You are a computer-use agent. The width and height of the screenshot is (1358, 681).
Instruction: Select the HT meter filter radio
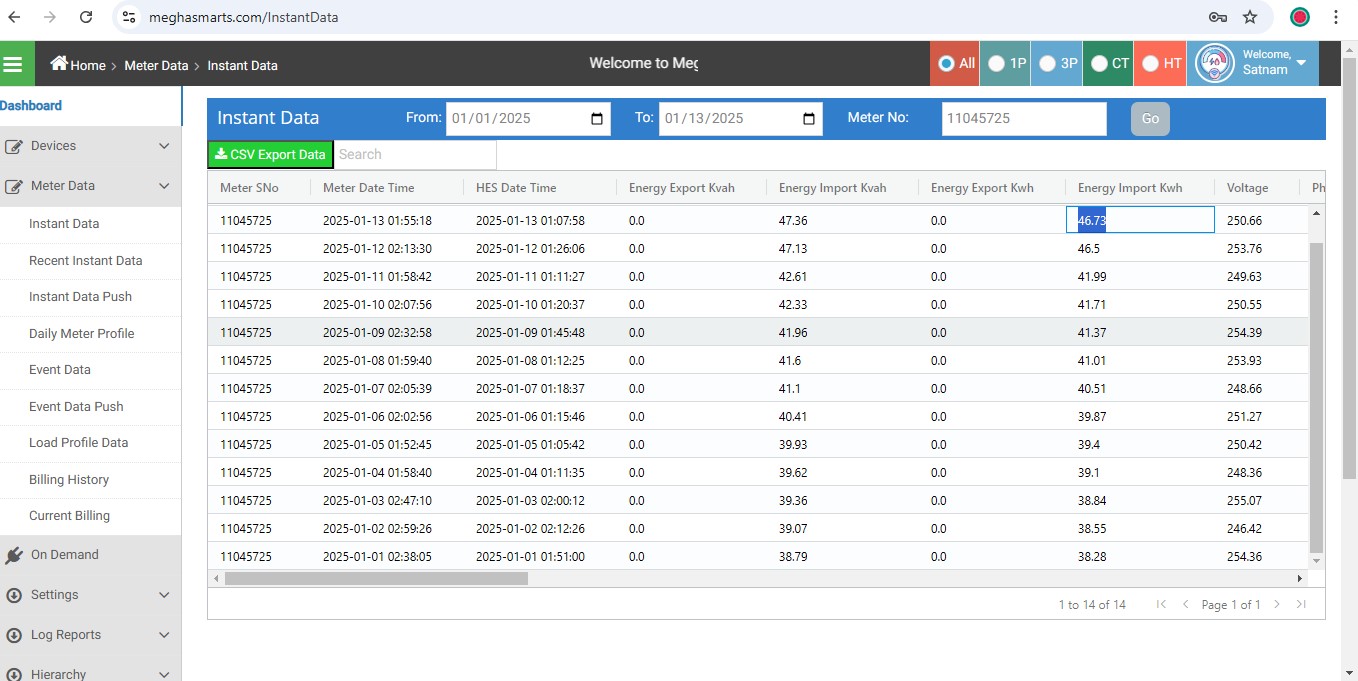point(1150,63)
